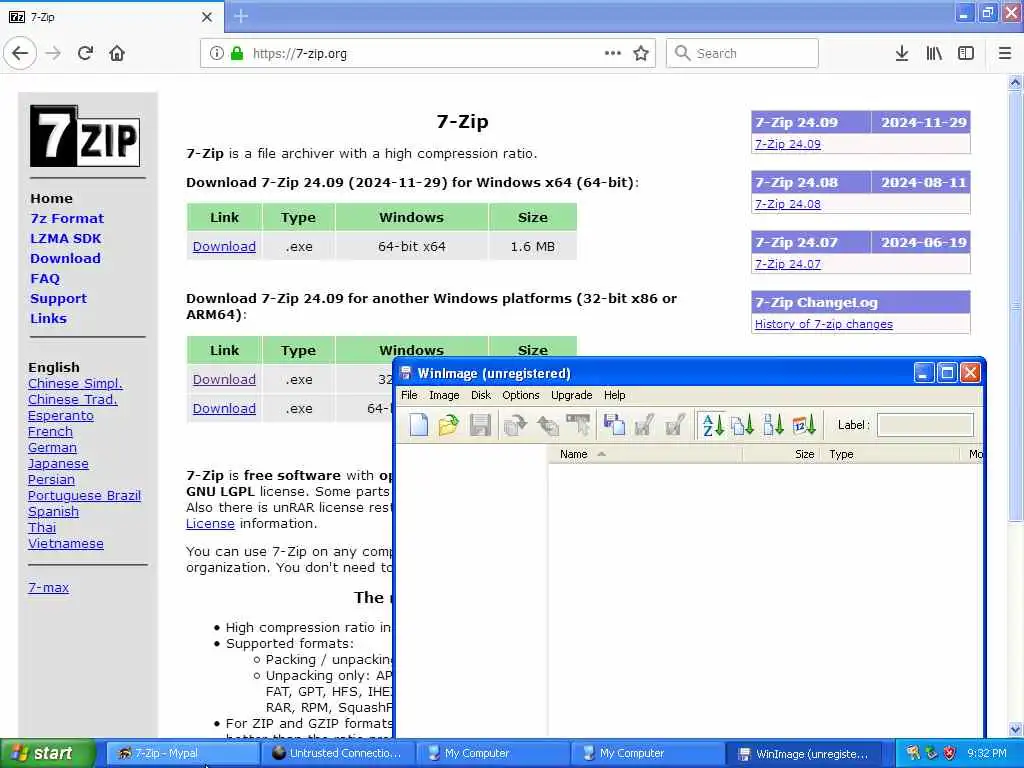Image resolution: width=1024 pixels, height=768 pixels.
Task: Sort by Name column header in WinImage
Action: click(x=645, y=454)
